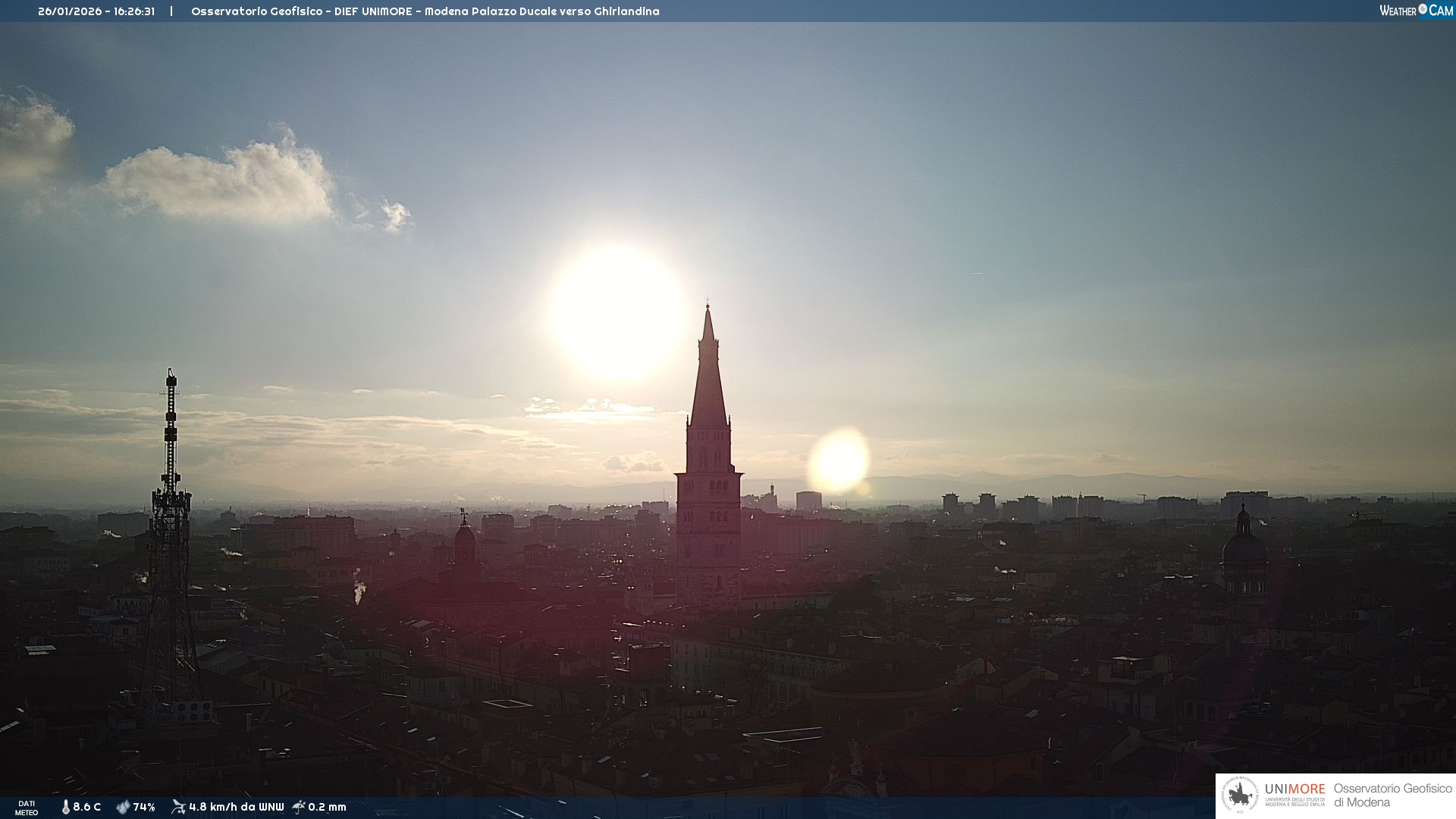Click the UNIMORE logo text
Image resolution: width=1456 pixels, height=819 pixels.
[1294, 789]
